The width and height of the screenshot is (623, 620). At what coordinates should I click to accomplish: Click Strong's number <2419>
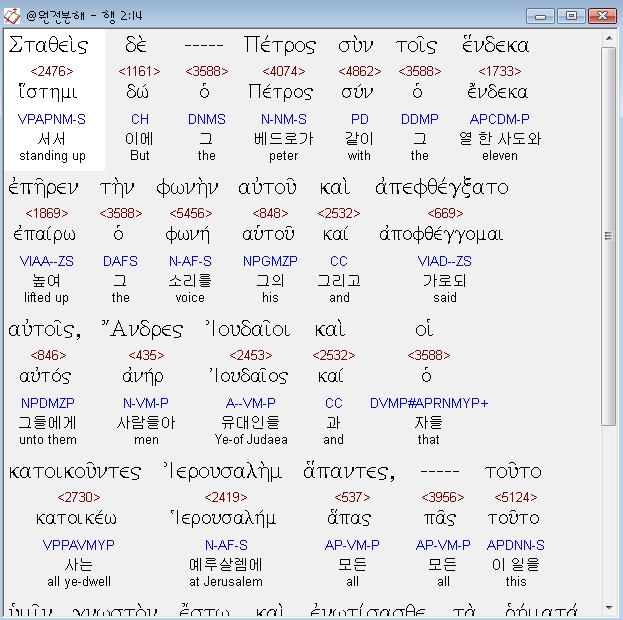point(226,497)
